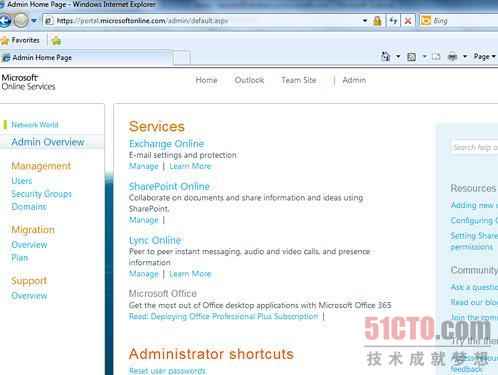The width and height of the screenshot is (498, 375).
Task: Click the Internet Explorer title bar icon
Action: (x=2, y=5)
